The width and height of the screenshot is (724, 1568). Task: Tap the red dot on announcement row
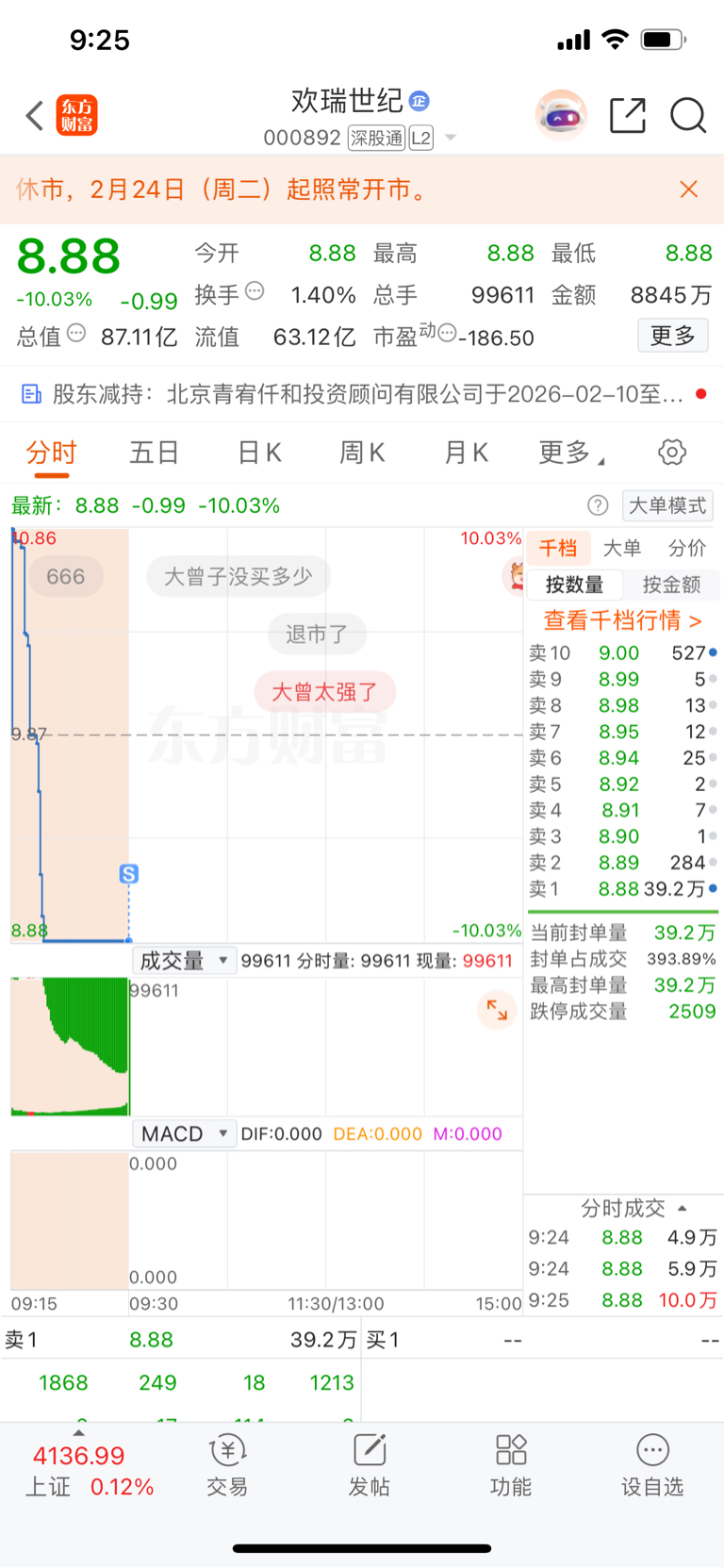pyautogui.click(x=701, y=394)
